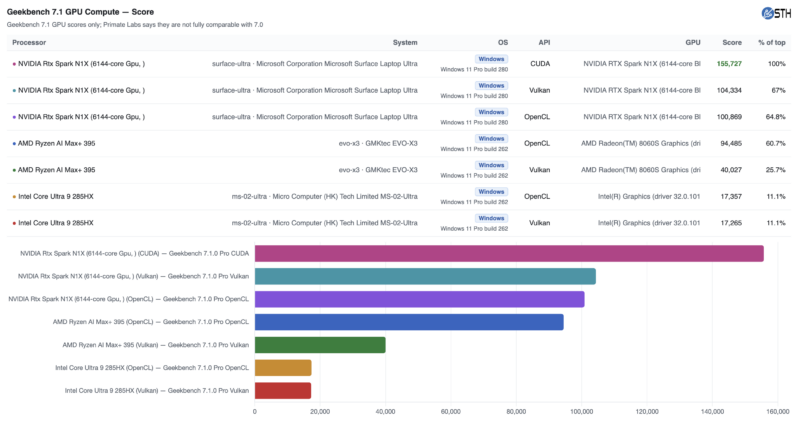Click the chart label ending in Pro CUDA
800x423 pixels.
pyautogui.click(x=135, y=254)
